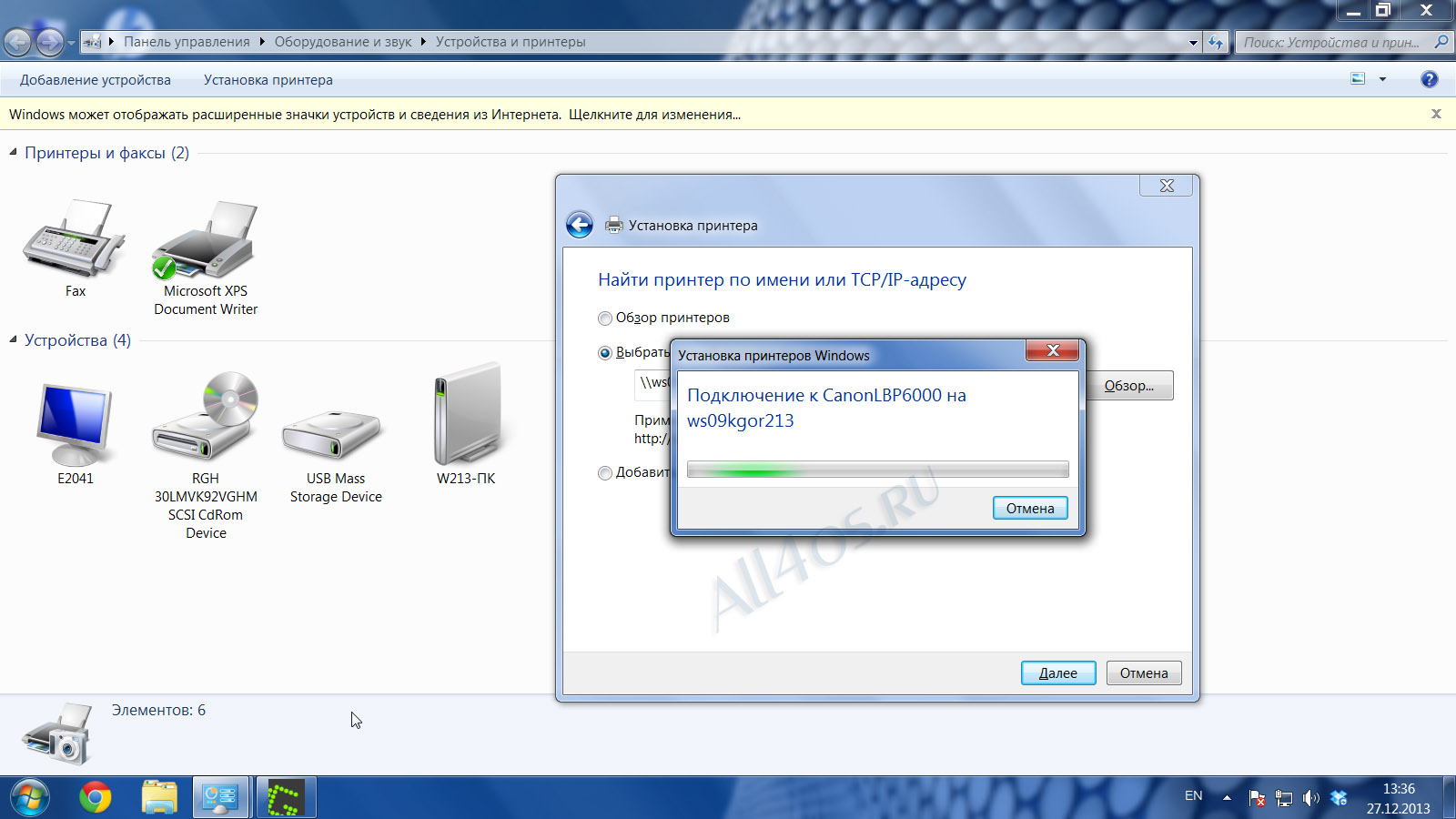Click the Далее button in wizard
Viewport: 1456px width, 819px height.
click(1058, 672)
